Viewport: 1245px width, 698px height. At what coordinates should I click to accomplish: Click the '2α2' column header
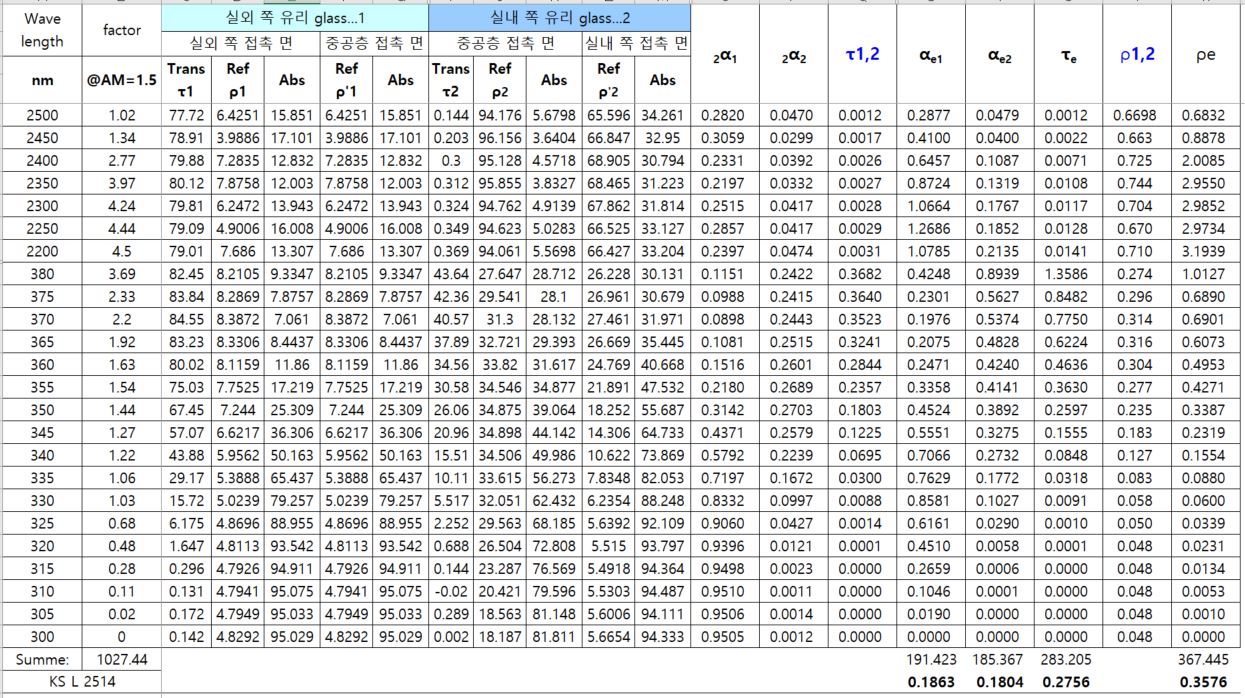[x=794, y=56]
